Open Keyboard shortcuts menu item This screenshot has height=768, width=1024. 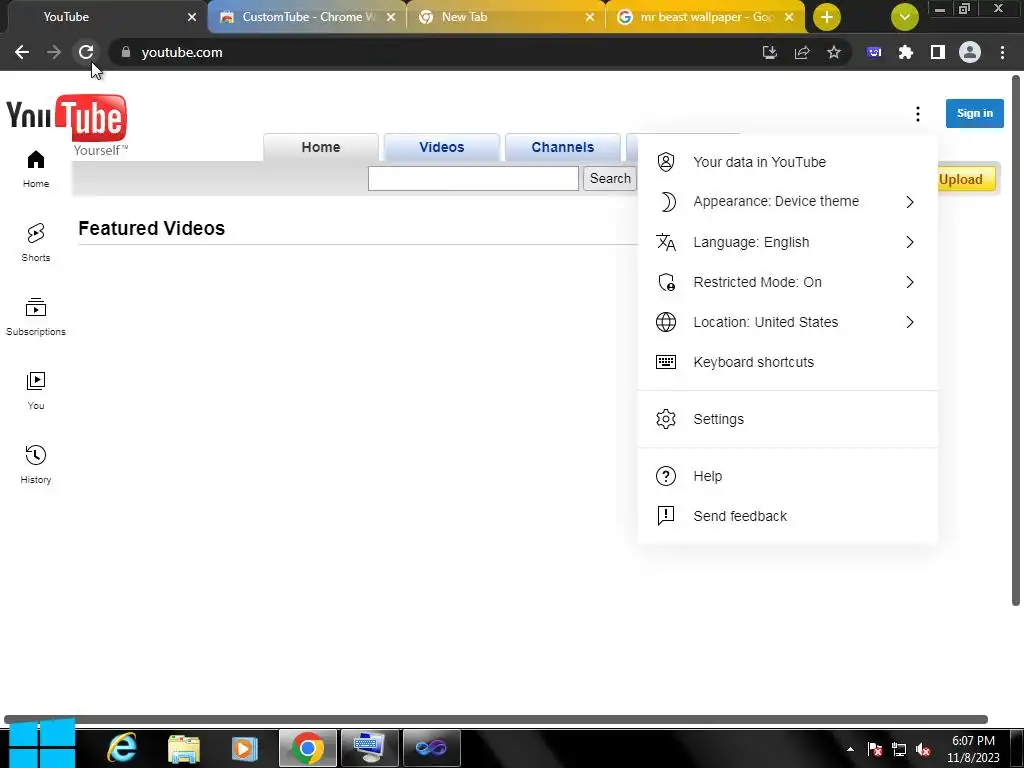(x=788, y=362)
